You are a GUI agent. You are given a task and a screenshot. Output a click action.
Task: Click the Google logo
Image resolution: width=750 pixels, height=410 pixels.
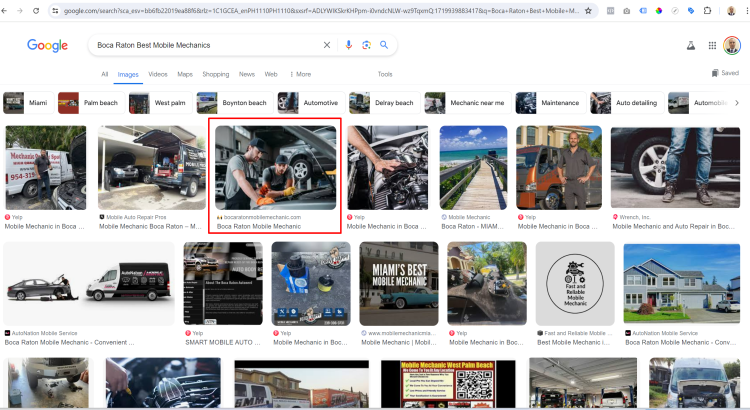click(x=47, y=45)
